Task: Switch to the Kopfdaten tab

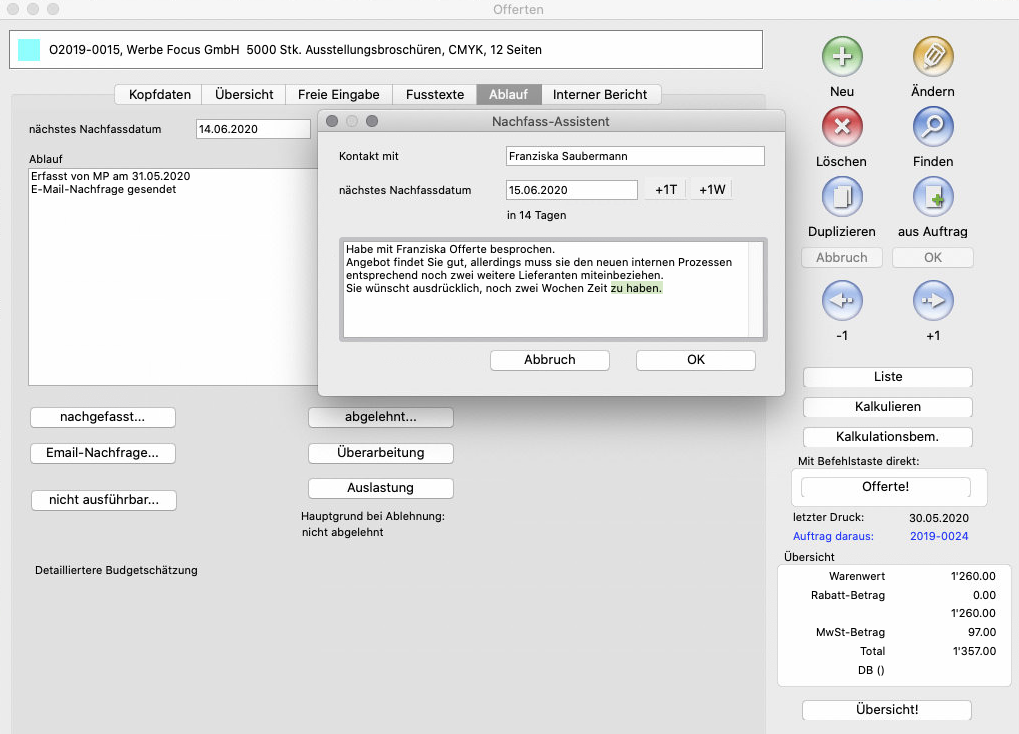Action: [x=159, y=94]
